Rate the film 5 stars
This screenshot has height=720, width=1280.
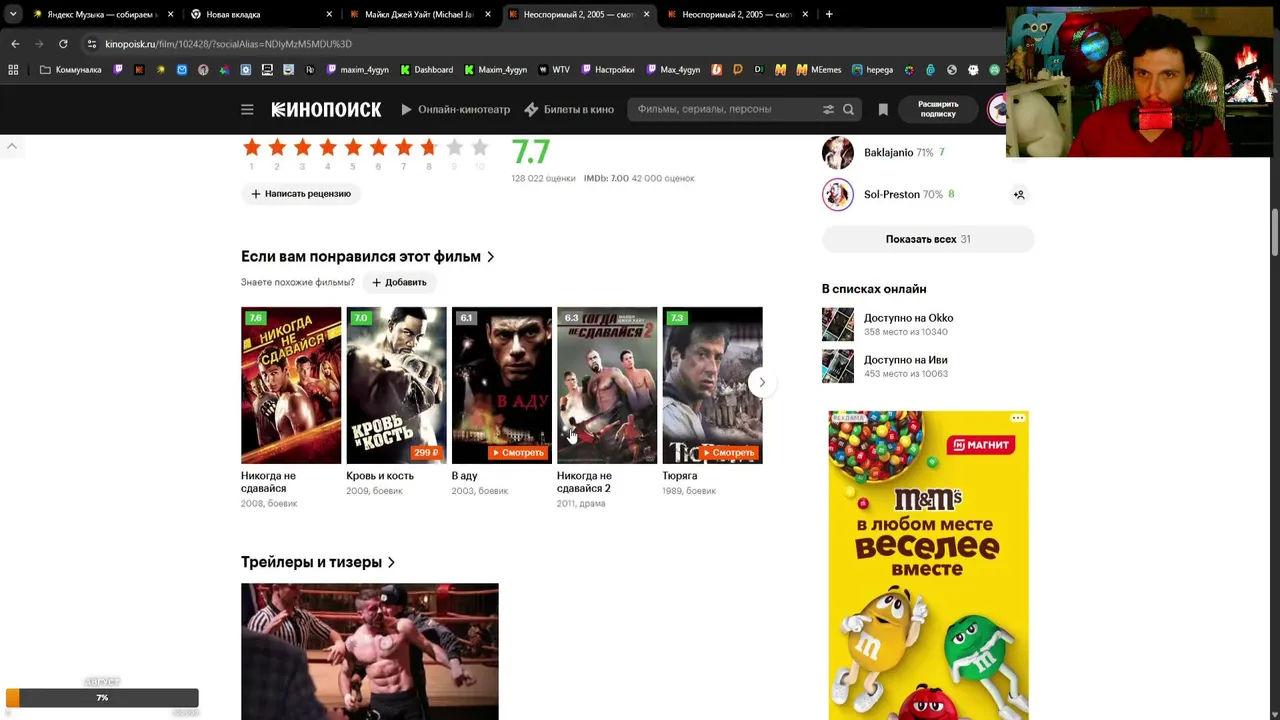pos(353,148)
